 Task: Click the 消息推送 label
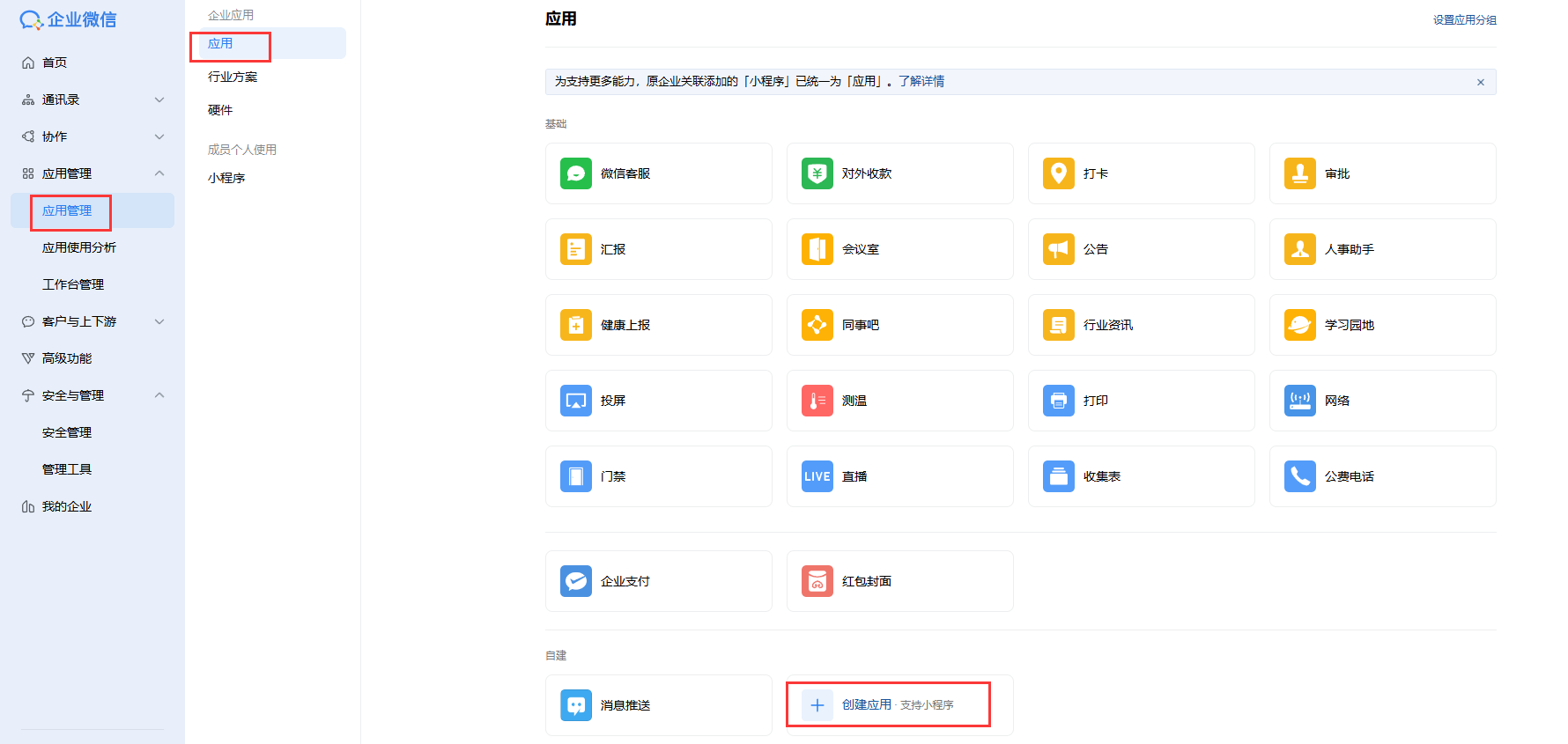click(x=625, y=705)
